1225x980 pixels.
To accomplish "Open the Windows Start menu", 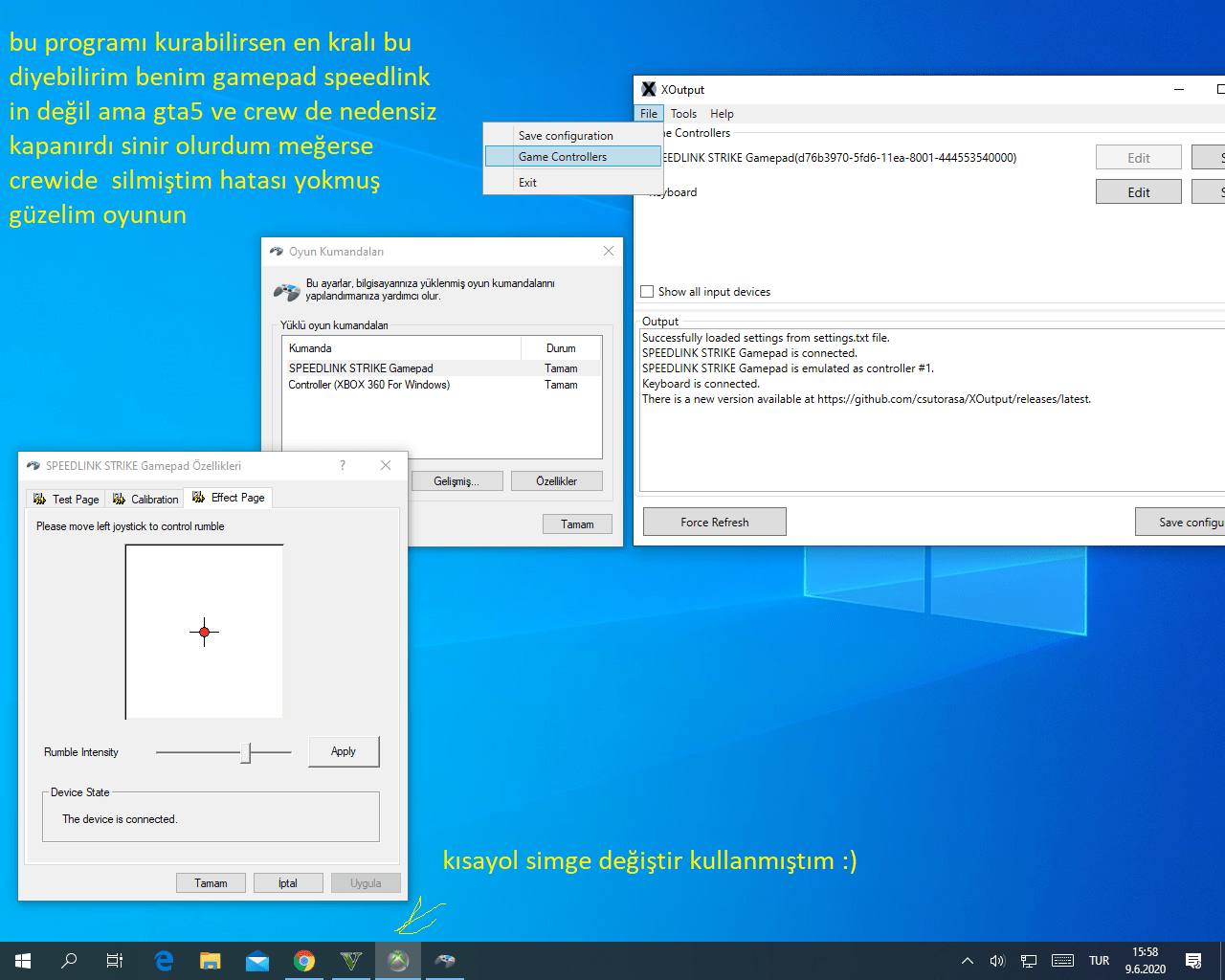I will [23, 961].
